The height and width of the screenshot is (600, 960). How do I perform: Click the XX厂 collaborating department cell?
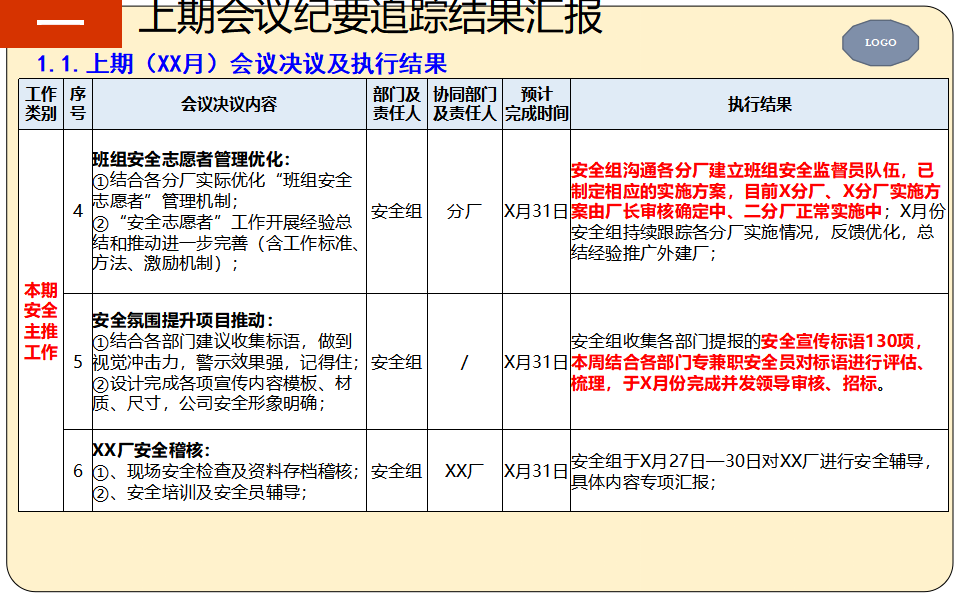[x=465, y=471]
